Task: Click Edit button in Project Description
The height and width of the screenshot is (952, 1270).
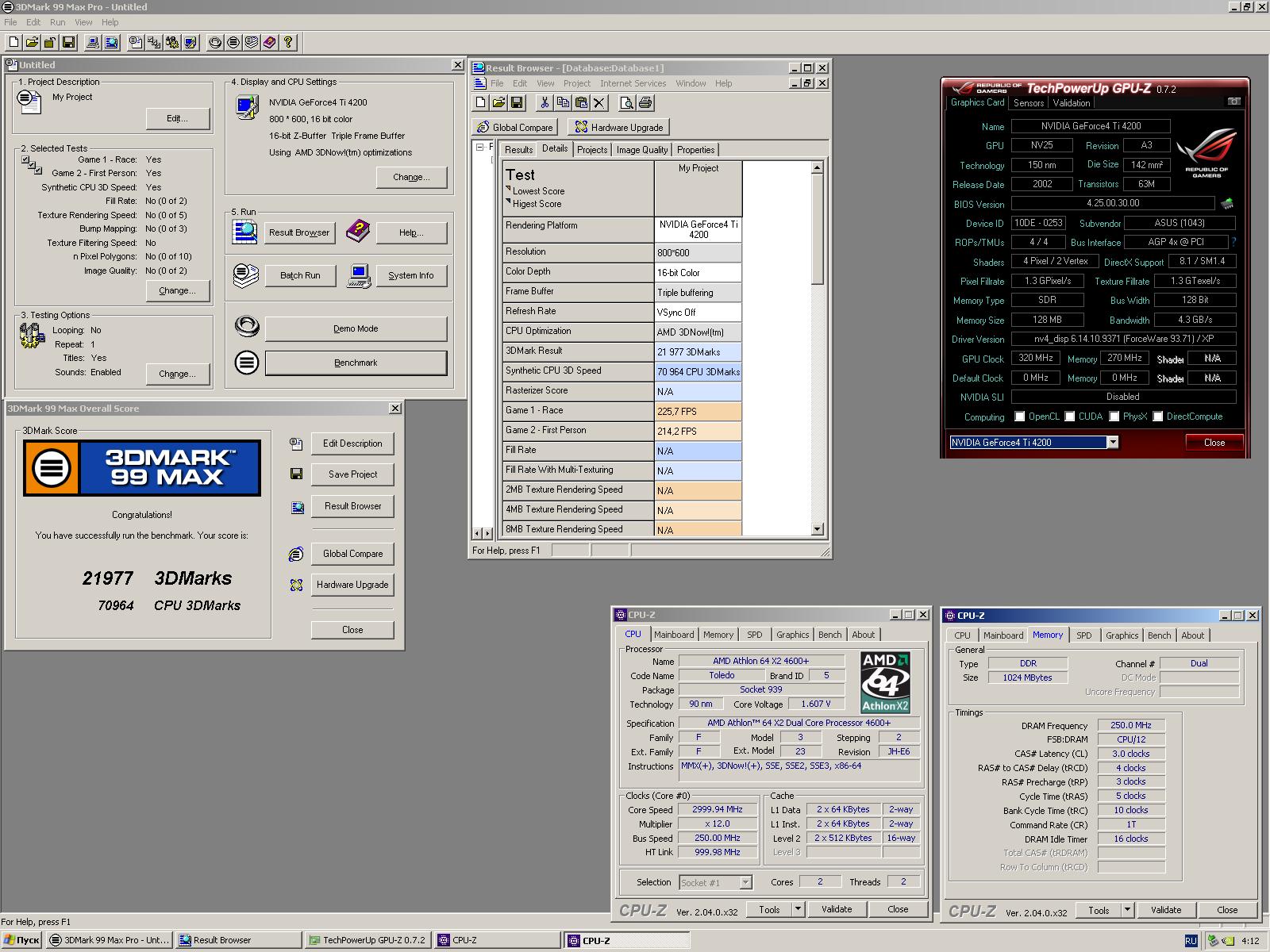Action: point(177,118)
